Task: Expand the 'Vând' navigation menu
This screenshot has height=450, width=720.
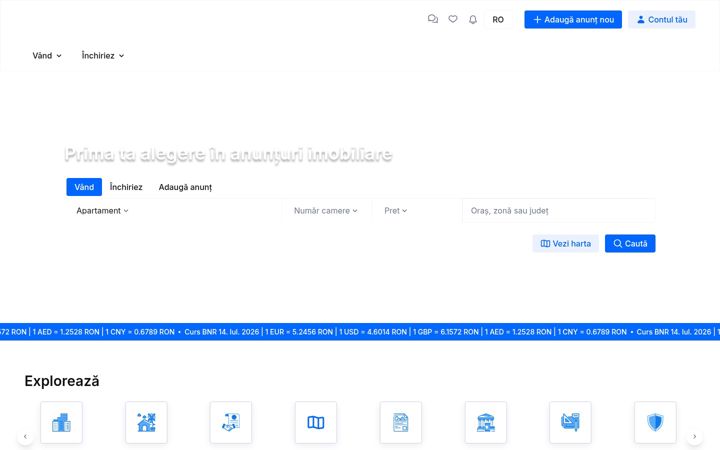Action: click(47, 56)
